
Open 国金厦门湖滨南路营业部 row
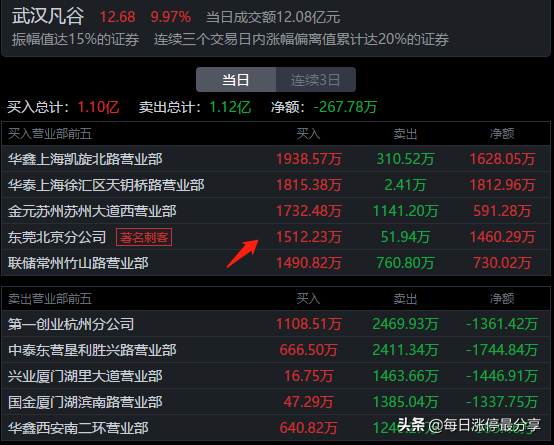276,402
